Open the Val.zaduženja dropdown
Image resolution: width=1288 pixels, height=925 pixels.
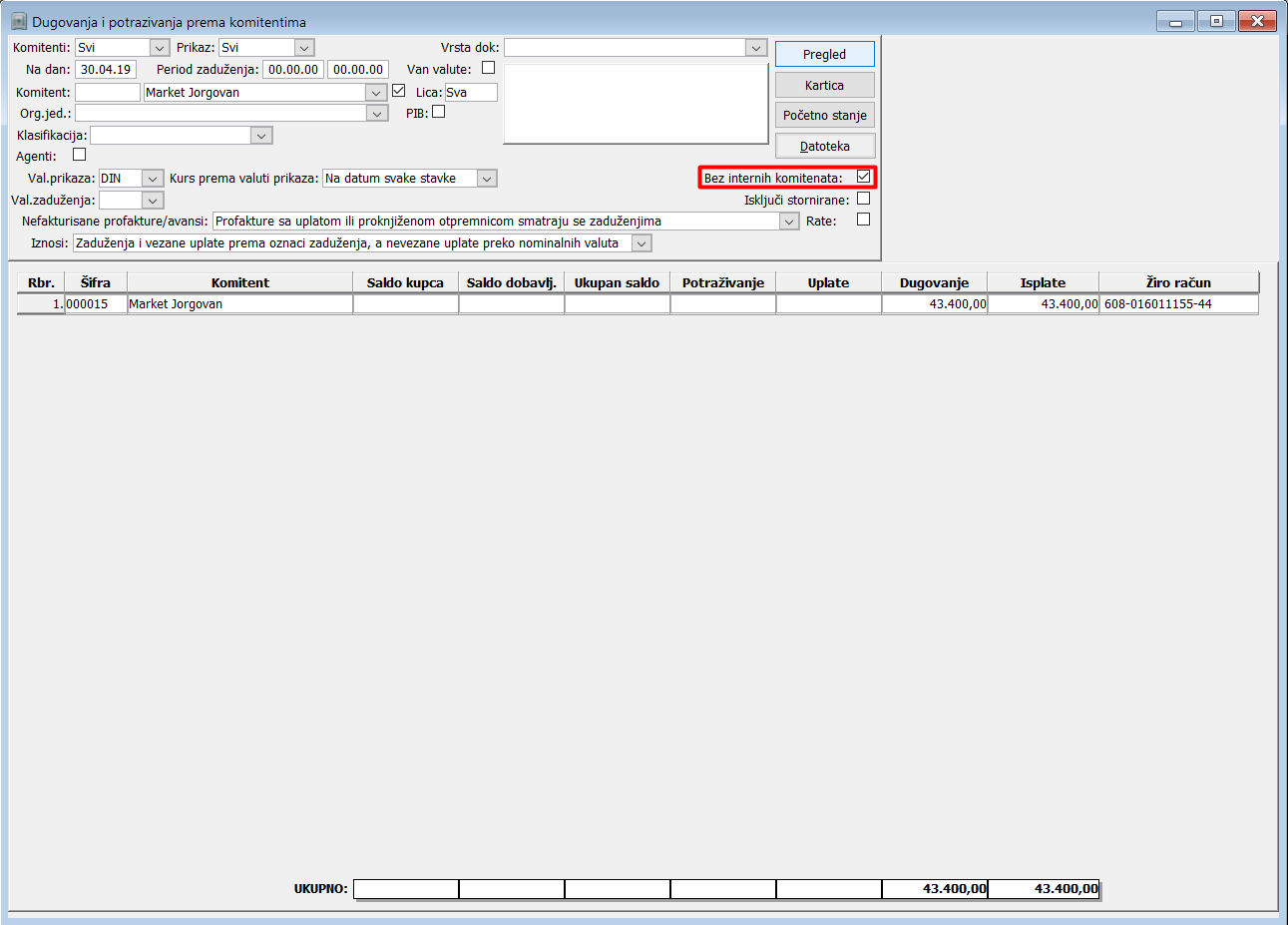153,200
